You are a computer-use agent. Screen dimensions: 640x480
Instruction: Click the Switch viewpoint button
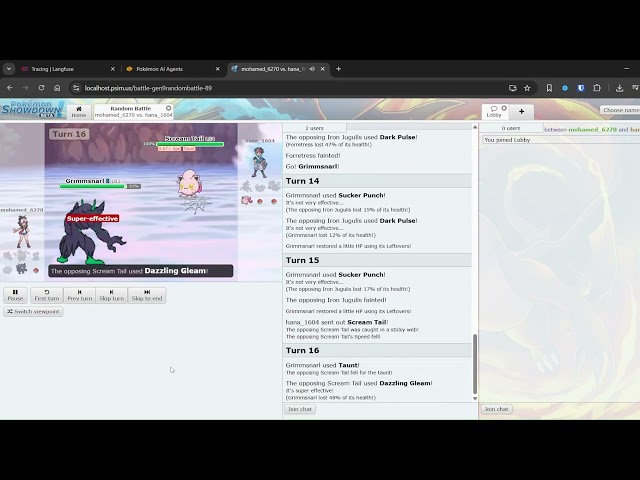33,311
